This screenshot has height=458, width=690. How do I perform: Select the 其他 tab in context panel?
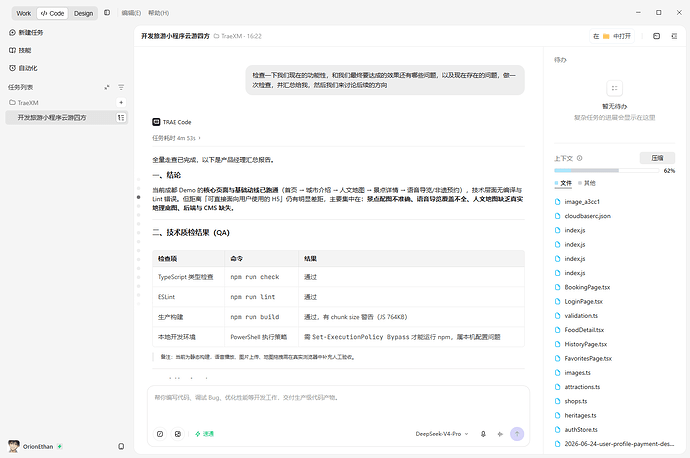pyautogui.click(x=587, y=183)
